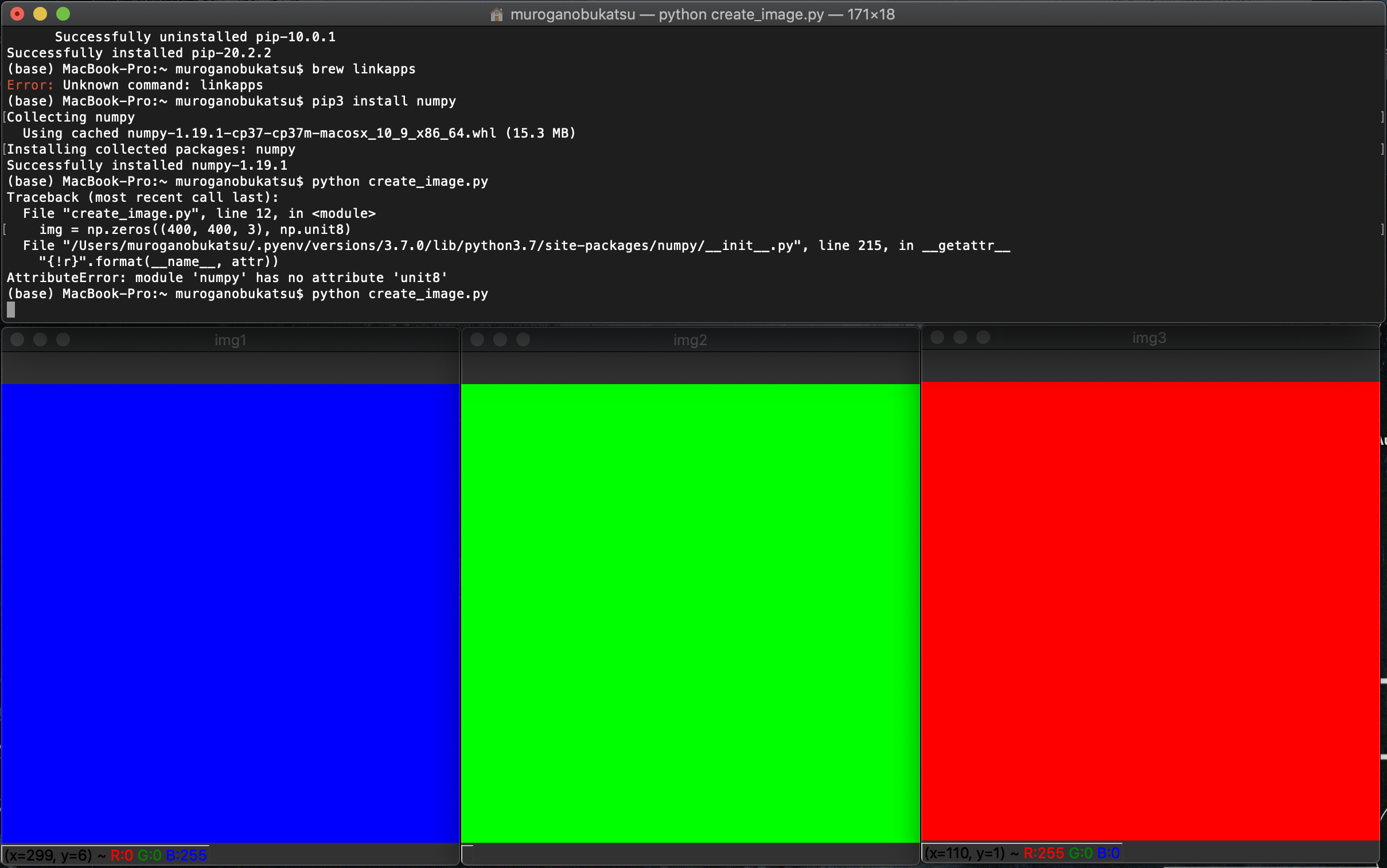Click 'Successfully installed numpy-1.19.1' line
The width and height of the screenshot is (1387, 868).
(x=147, y=165)
